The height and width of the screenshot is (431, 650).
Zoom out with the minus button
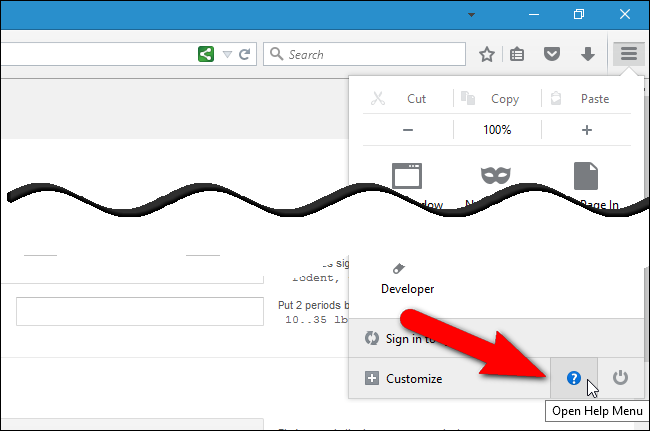pyautogui.click(x=408, y=130)
